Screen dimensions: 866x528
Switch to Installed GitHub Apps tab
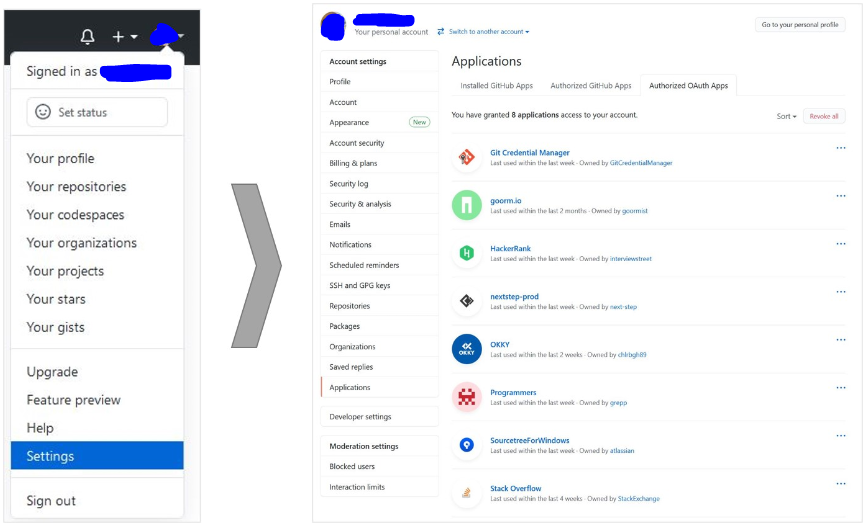(497, 86)
